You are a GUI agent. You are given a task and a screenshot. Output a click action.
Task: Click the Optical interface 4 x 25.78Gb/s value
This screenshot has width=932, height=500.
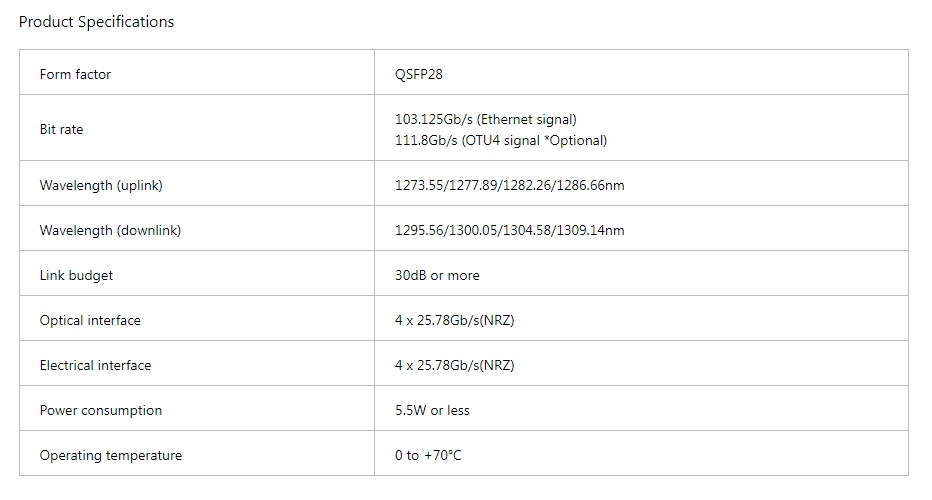click(x=455, y=321)
